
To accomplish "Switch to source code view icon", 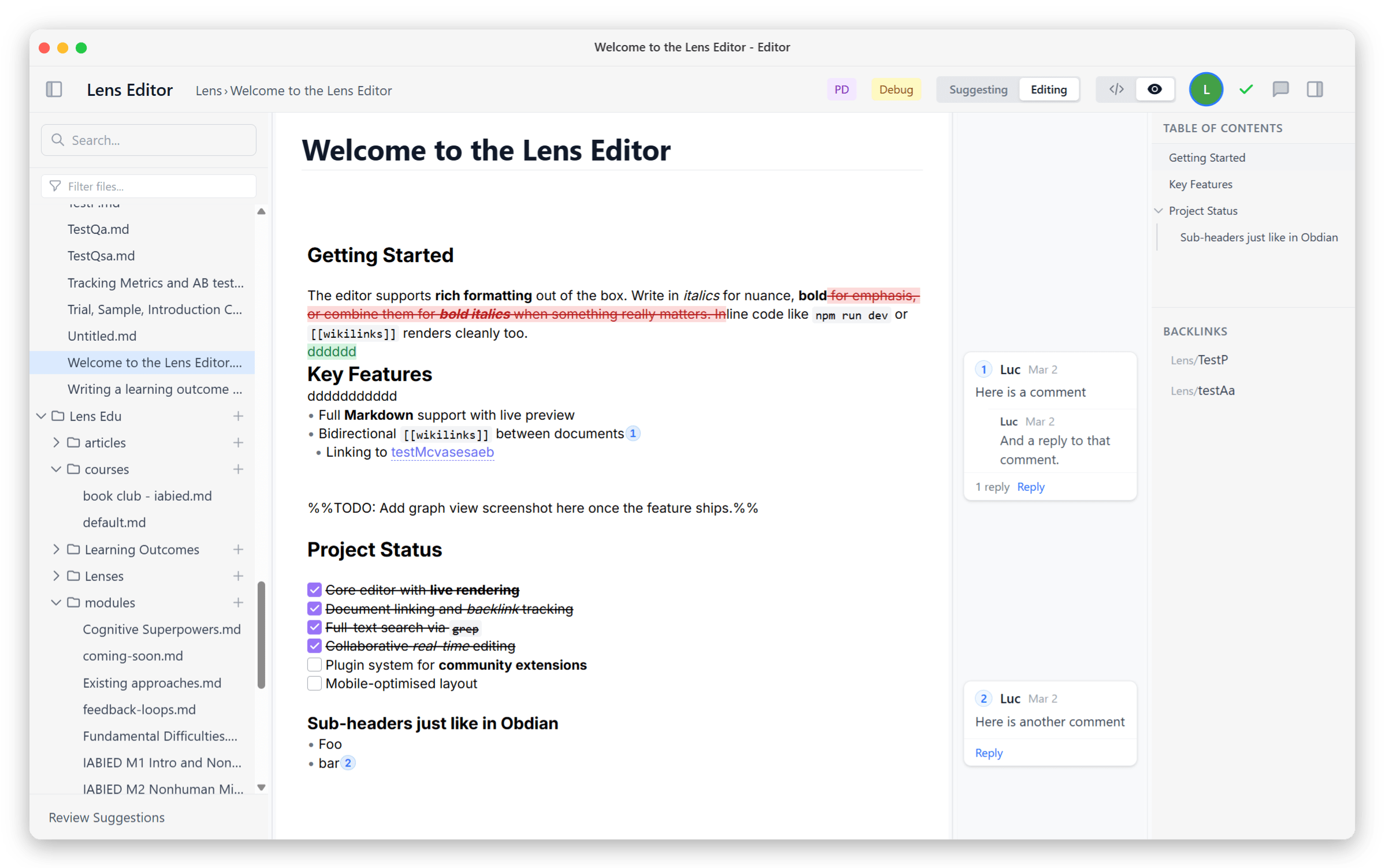I will 1116,90.
